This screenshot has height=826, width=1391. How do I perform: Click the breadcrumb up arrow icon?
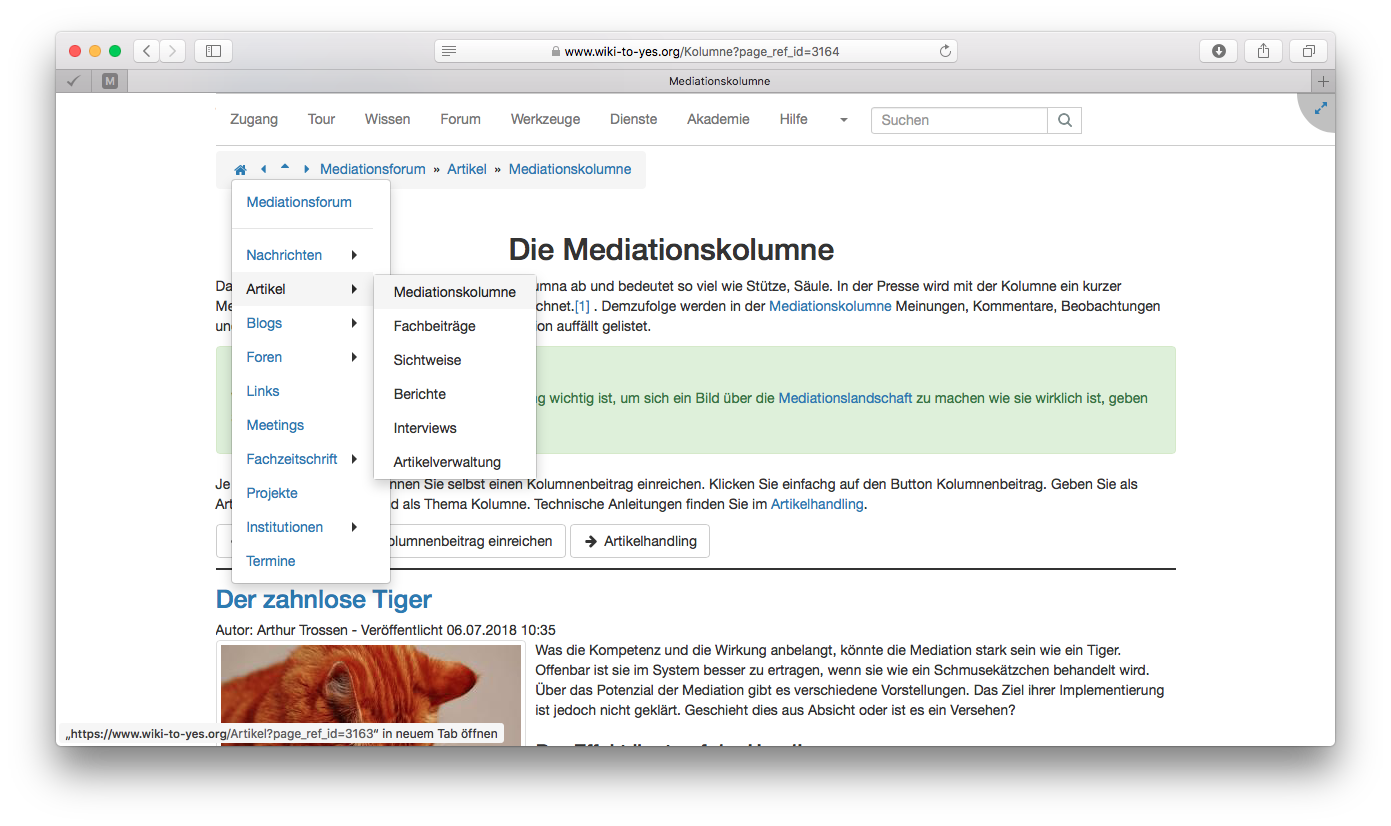pos(285,168)
